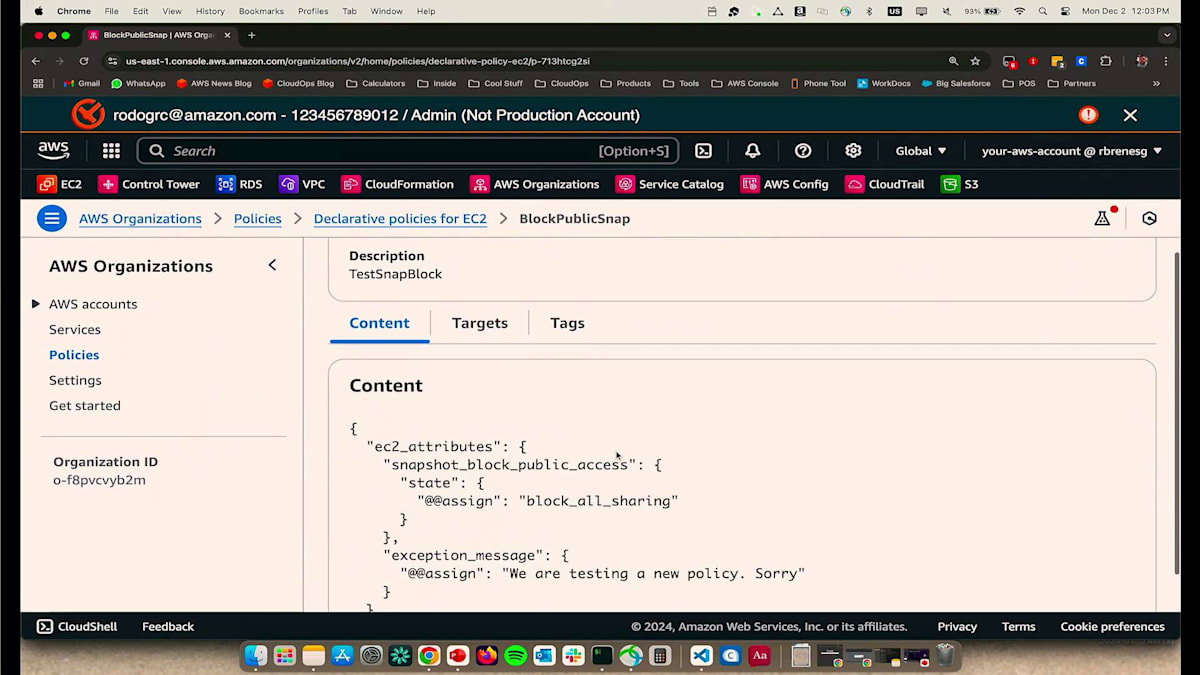1200x675 pixels.
Task: Open the Control Tower shortcut
Action: 148,184
